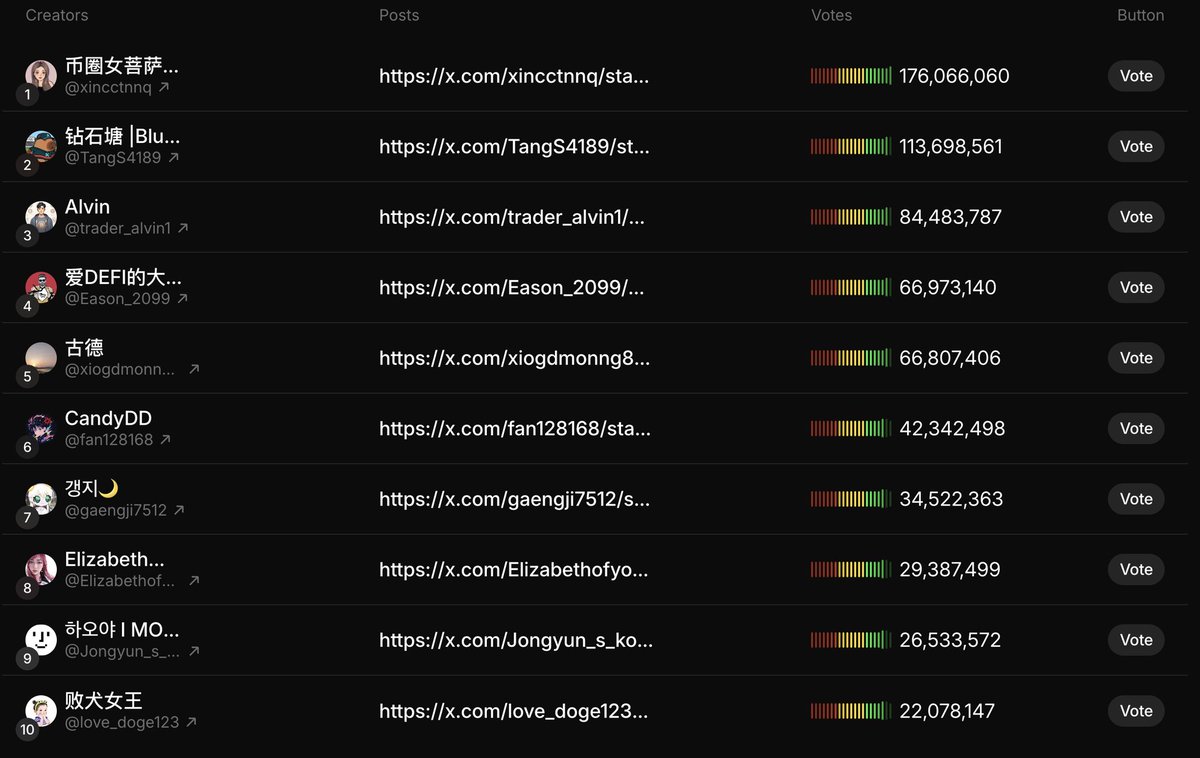Image resolution: width=1200 pixels, height=758 pixels.
Task: Open post link x.com/gaengji7512
Action: (x=514, y=499)
